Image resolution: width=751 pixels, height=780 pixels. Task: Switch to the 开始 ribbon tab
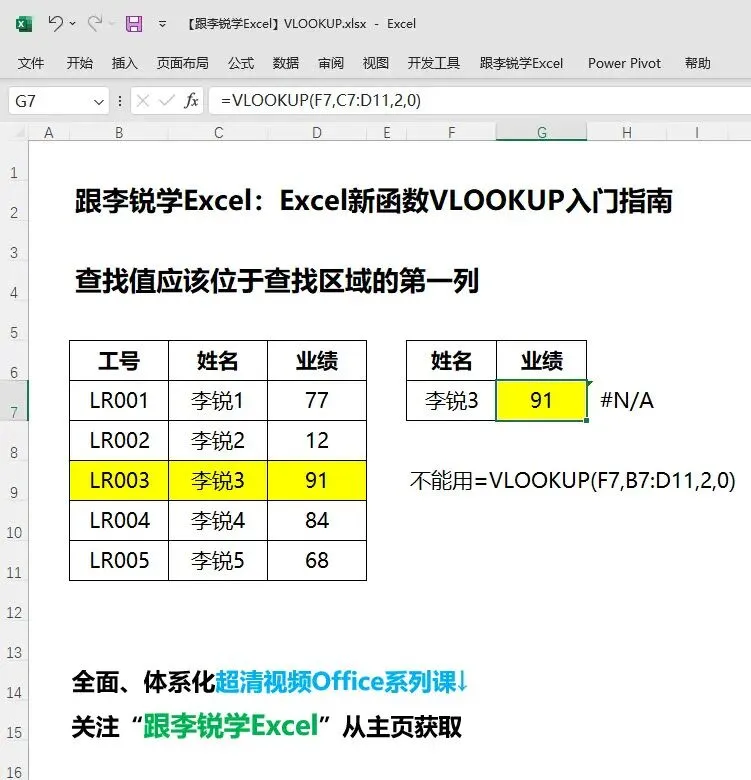(80, 63)
